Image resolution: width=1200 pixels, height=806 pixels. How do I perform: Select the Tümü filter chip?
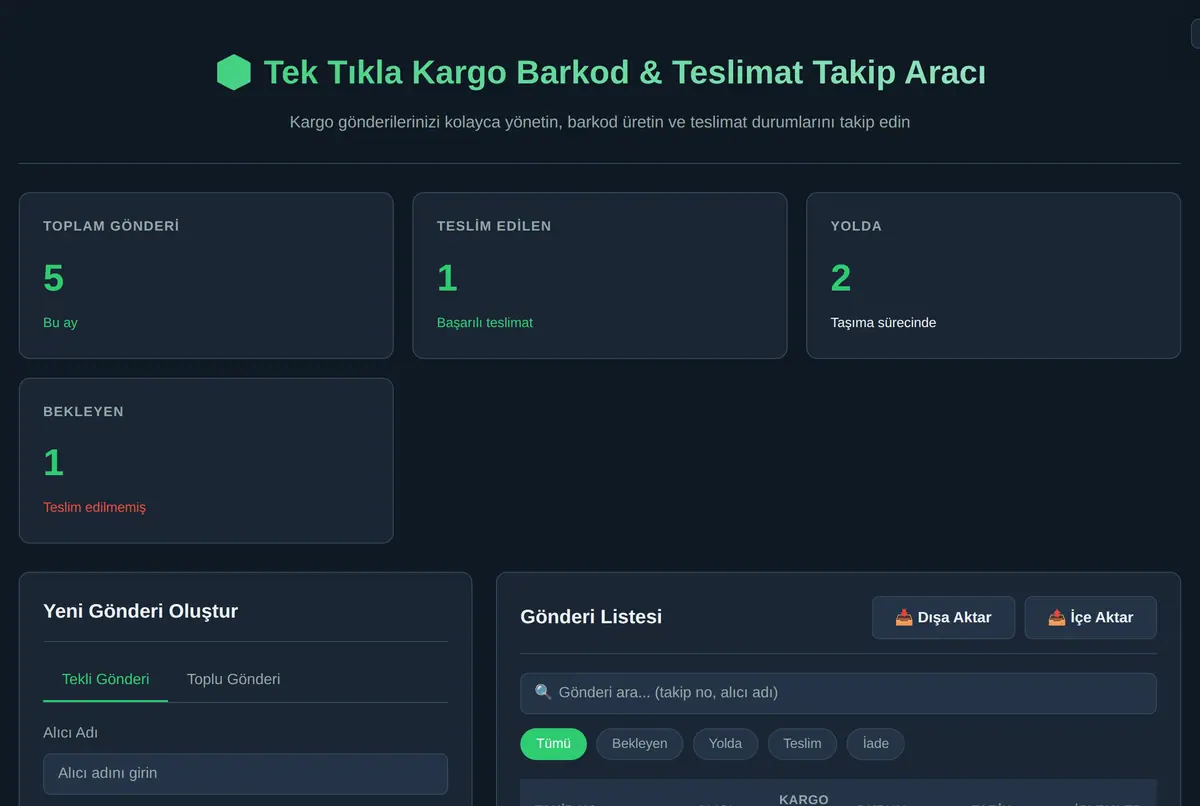[x=553, y=743]
